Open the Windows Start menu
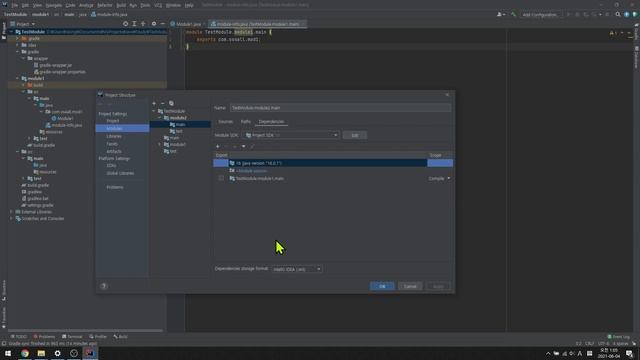640x360 pixels. click(x=8, y=353)
